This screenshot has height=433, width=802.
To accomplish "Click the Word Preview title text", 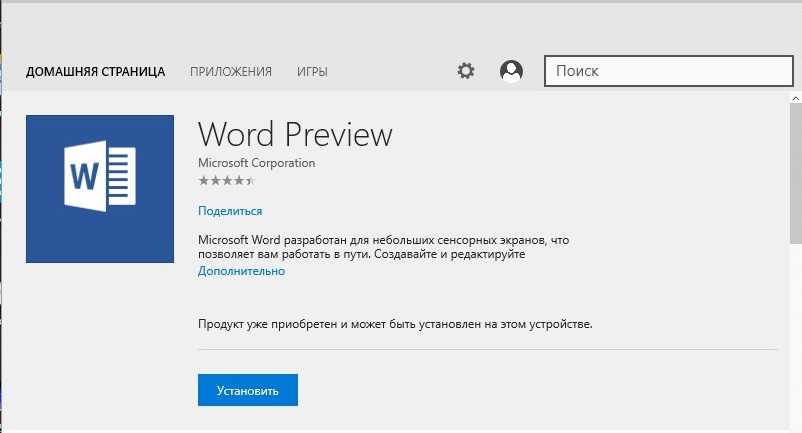I will point(295,134).
